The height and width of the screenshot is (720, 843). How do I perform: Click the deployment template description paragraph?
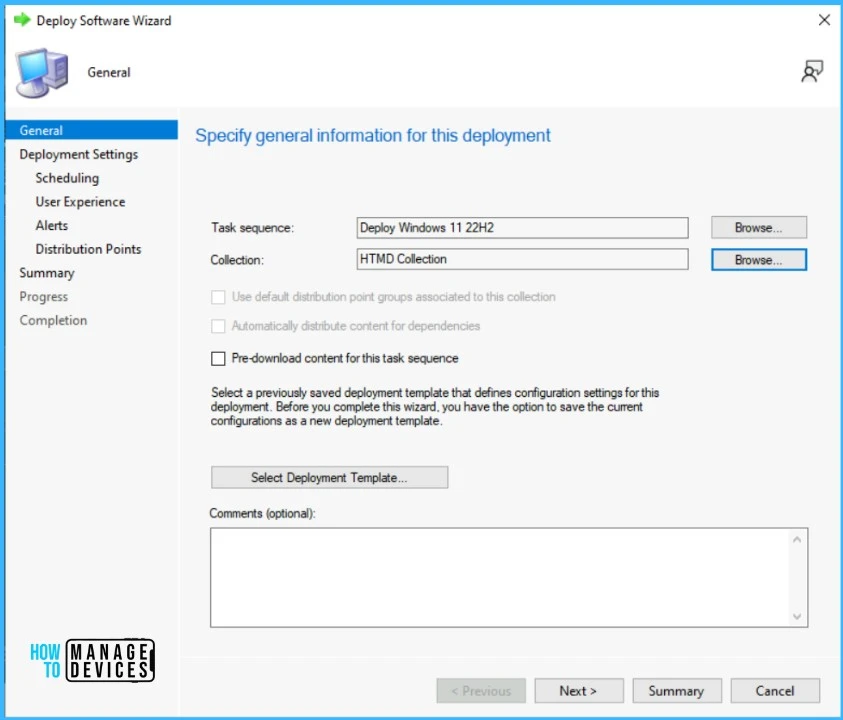434,407
